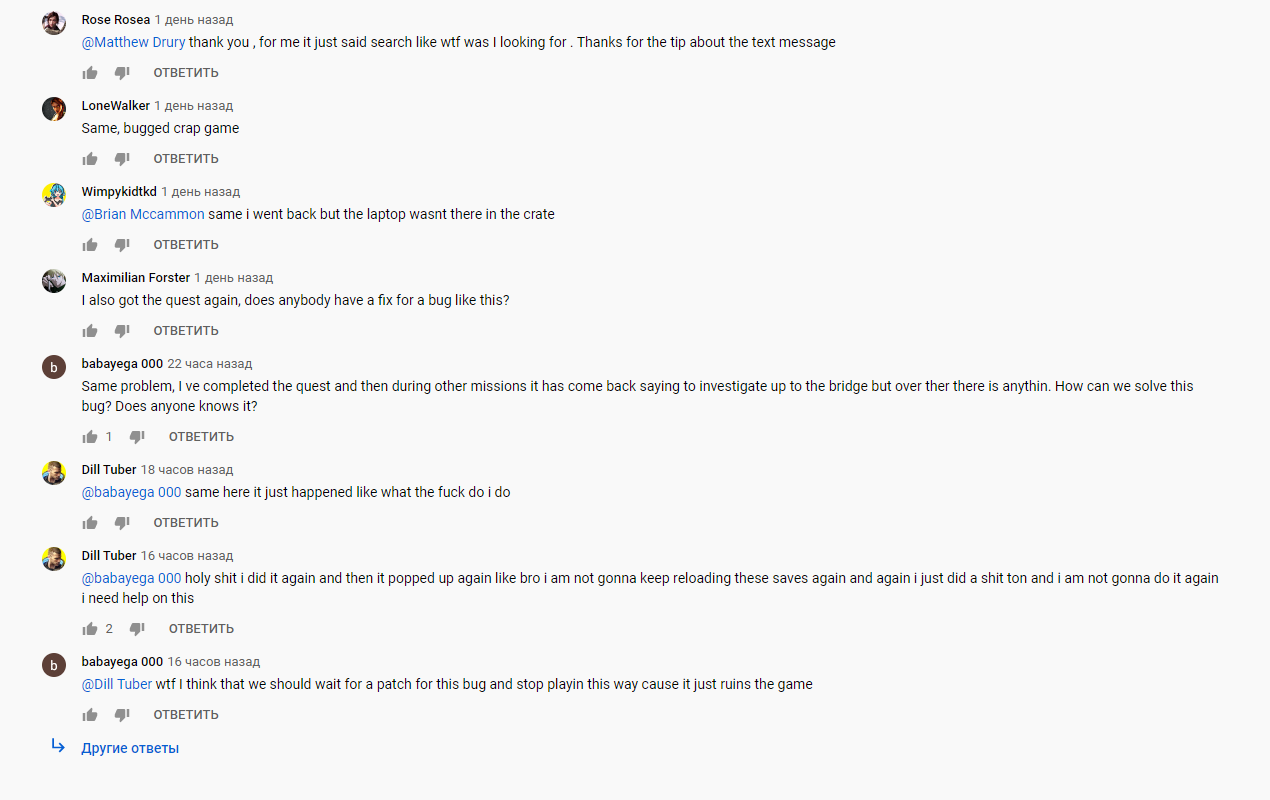Dislike Dill Tuber's 18 hours ago comment
The width and height of the screenshot is (1270, 800).
click(x=122, y=523)
